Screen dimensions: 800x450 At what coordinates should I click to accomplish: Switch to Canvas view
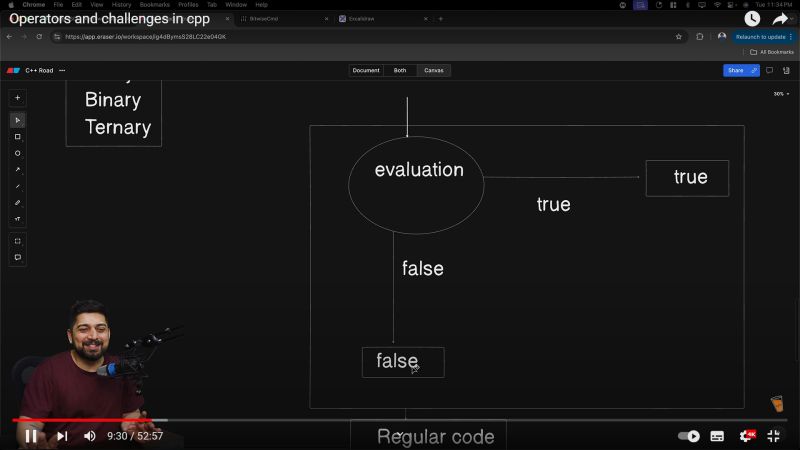pyautogui.click(x=434, y=70)
